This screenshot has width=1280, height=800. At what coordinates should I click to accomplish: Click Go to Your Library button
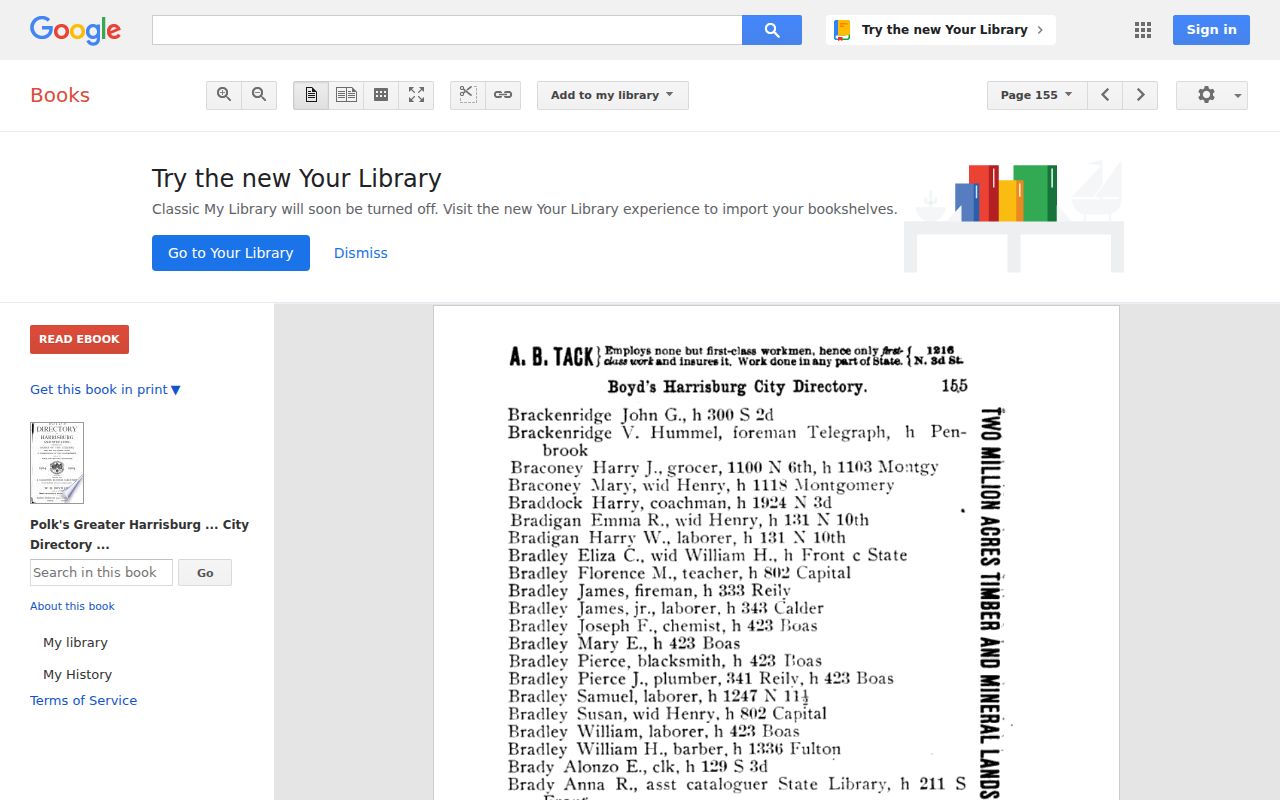[x=231, y=253]
